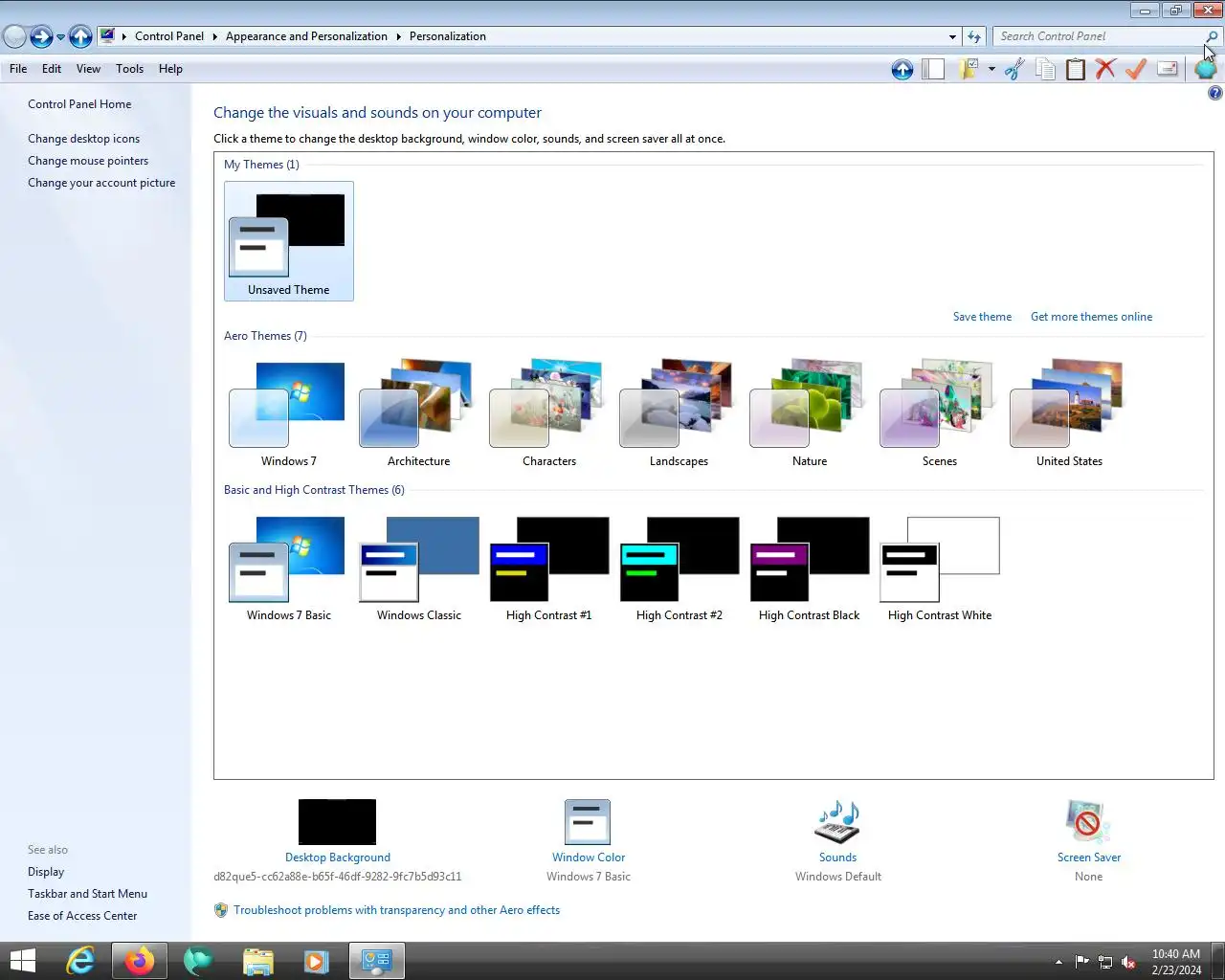This screenshot has height=980, width=1225.
Task: Open Taskbar and Start Menu link
Action: coord(87,894)
